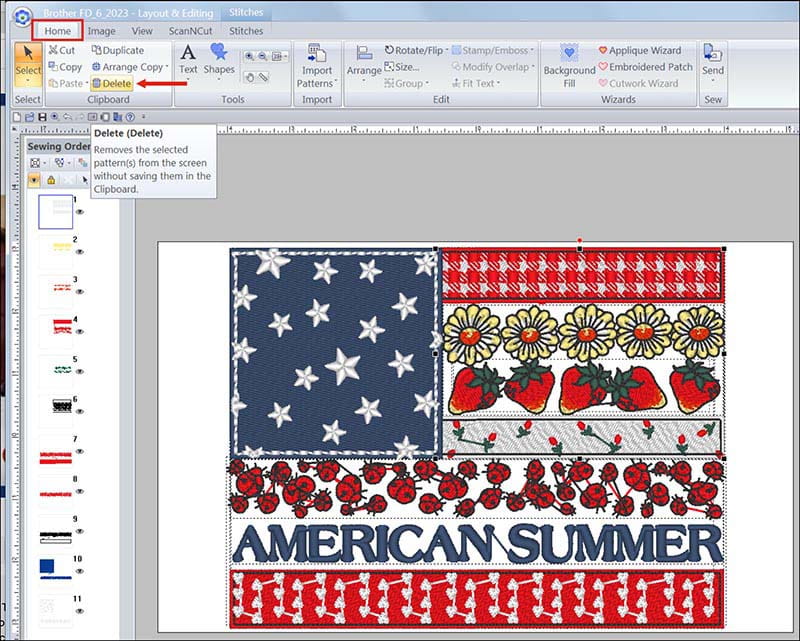Select the Text tool
The height and width of the screenshot is (641, 800).
point(188,60)
